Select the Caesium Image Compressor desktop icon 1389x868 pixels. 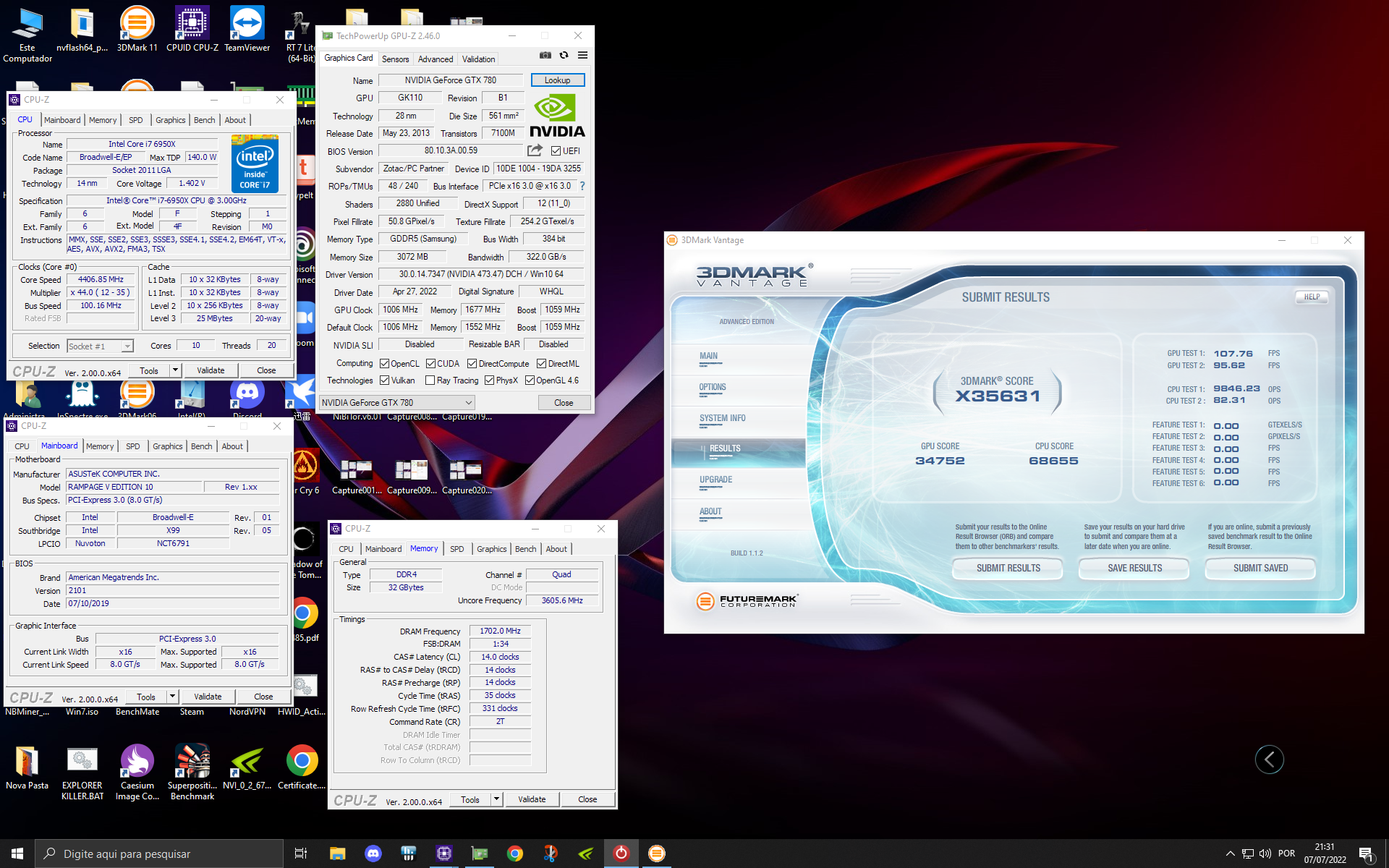137,771
